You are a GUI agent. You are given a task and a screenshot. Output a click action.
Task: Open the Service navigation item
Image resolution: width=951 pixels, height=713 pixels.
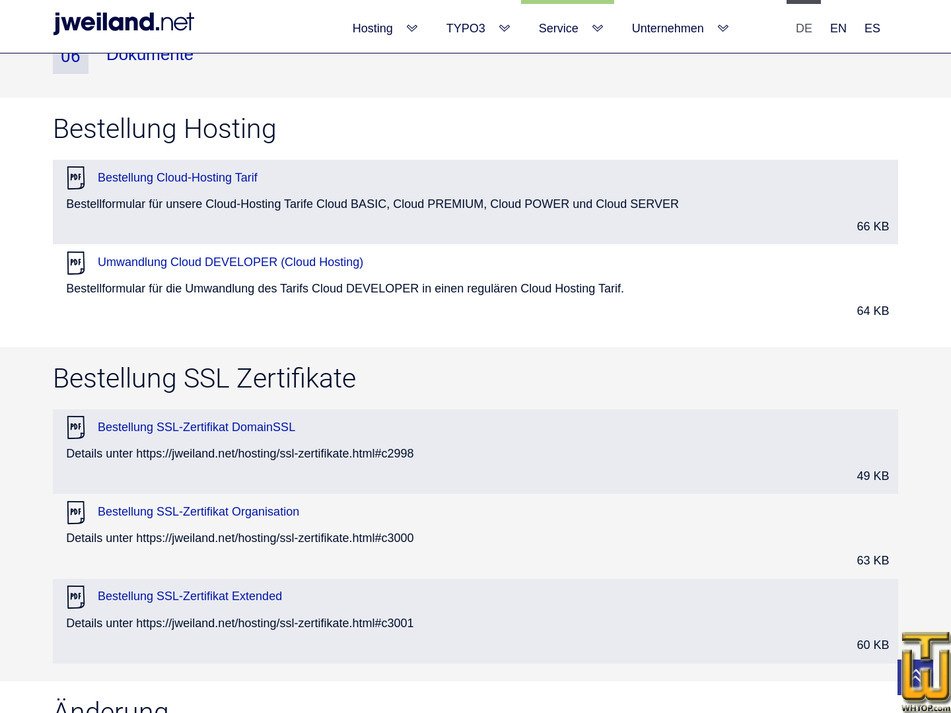(558, 28)
